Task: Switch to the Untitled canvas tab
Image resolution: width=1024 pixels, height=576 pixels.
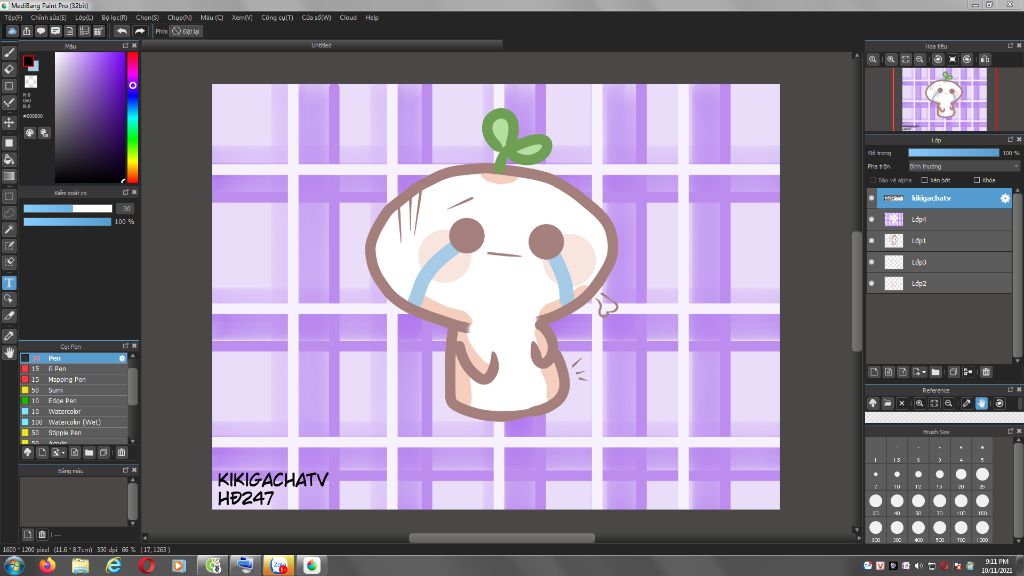Action: pyautogui.click(x=321, y=46)
